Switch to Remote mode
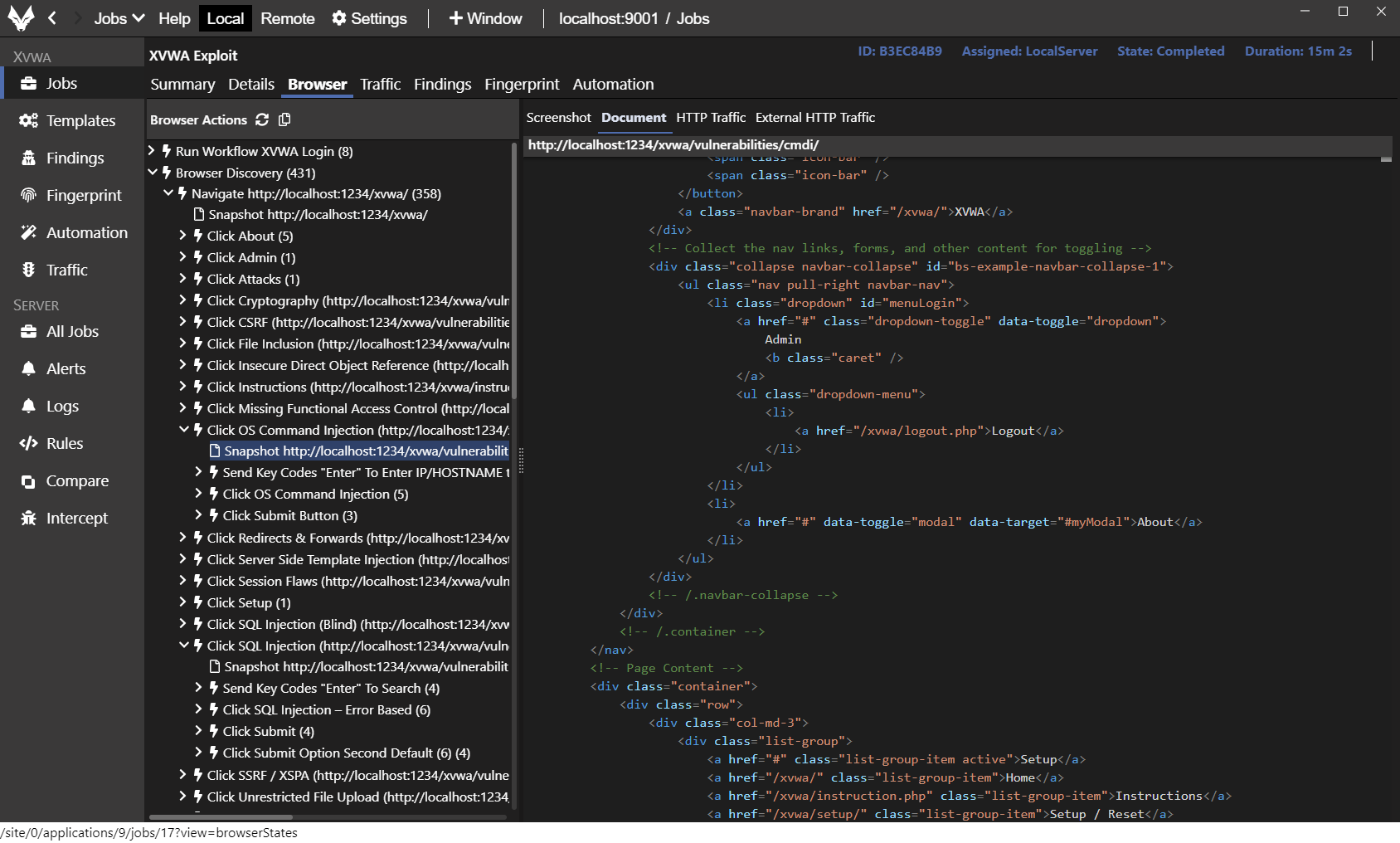The image size is (1400, 843). tap(287, 18)
